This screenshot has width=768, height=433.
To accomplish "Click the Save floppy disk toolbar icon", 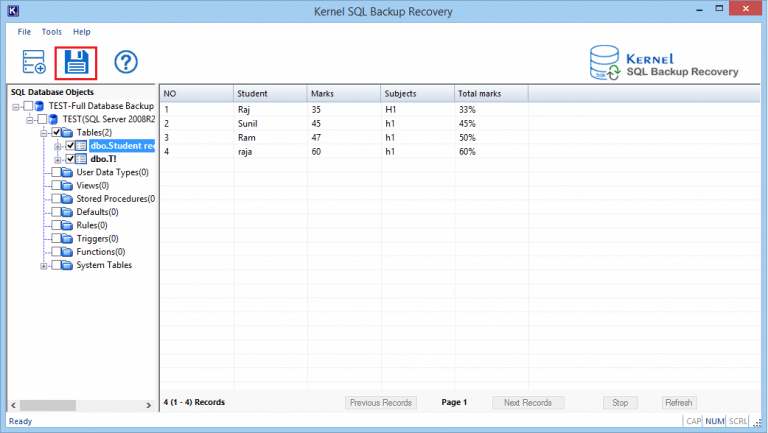I will point(76,63).
